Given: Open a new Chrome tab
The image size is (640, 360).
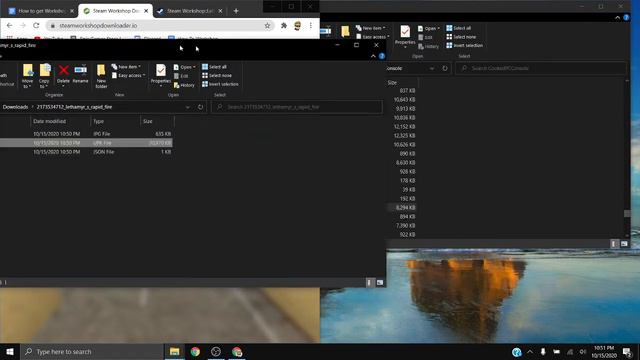Looking at the screenshot, I should pyautogui.click(x=236, y=11).
